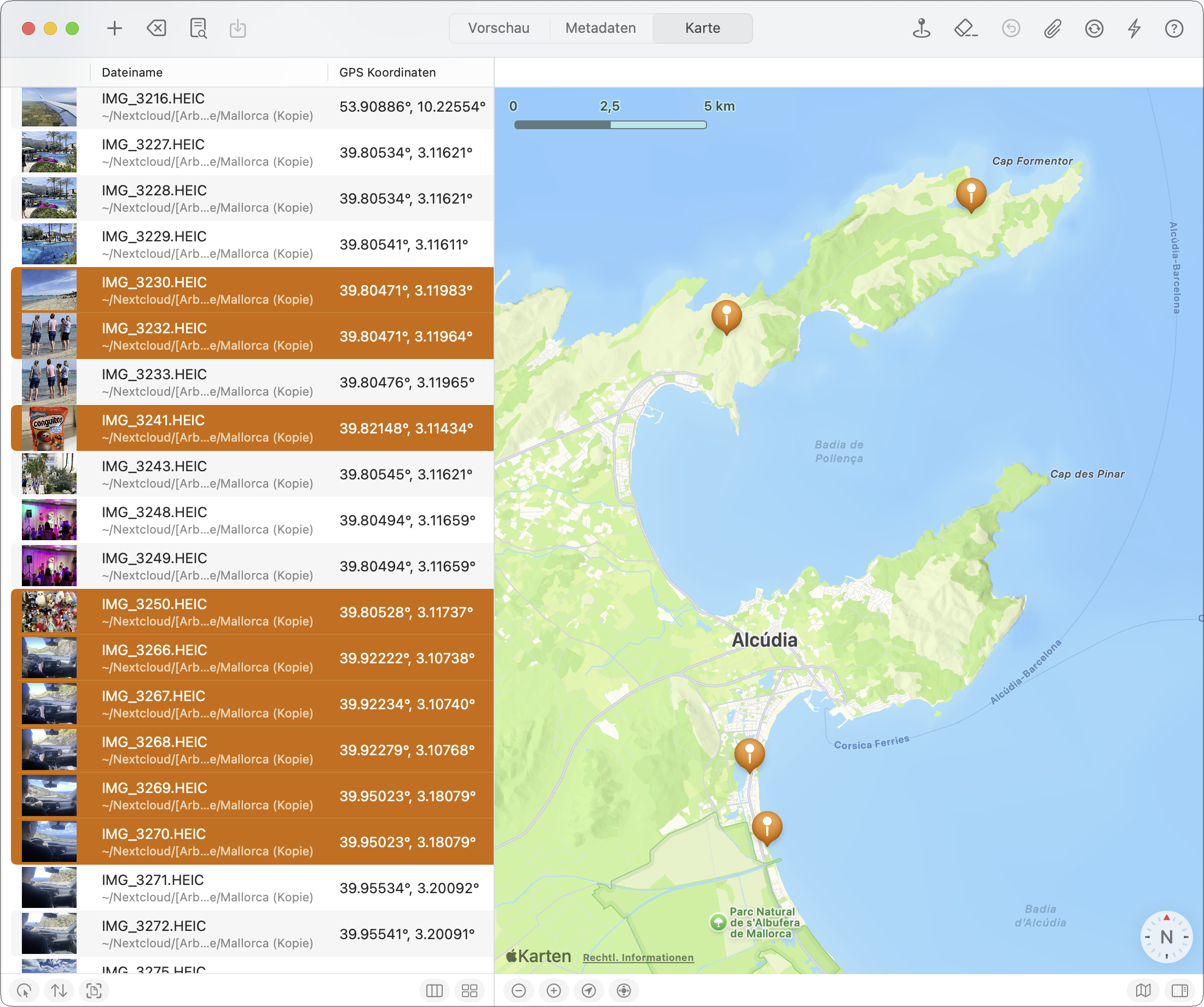1204x1007 pixels.
Task: Toggle the right sidebar panel icon
Action: pyautogui.click(x=1180, y=991)
